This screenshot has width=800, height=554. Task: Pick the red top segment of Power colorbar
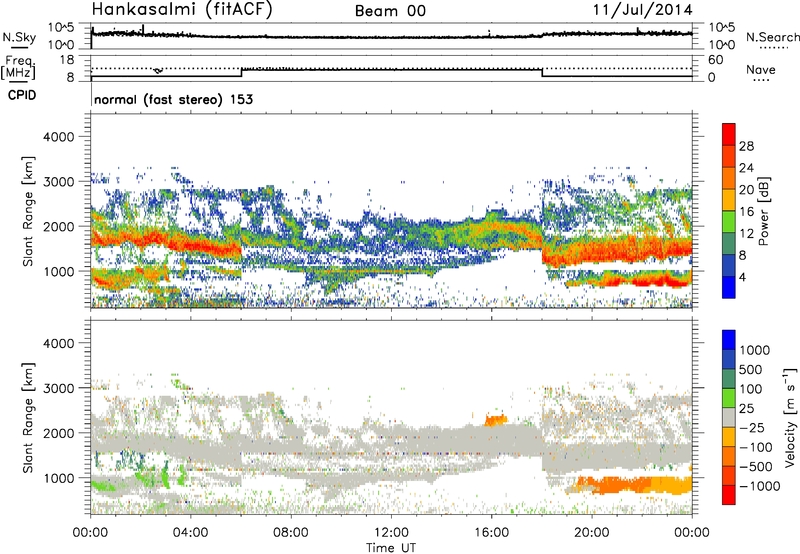729,134
